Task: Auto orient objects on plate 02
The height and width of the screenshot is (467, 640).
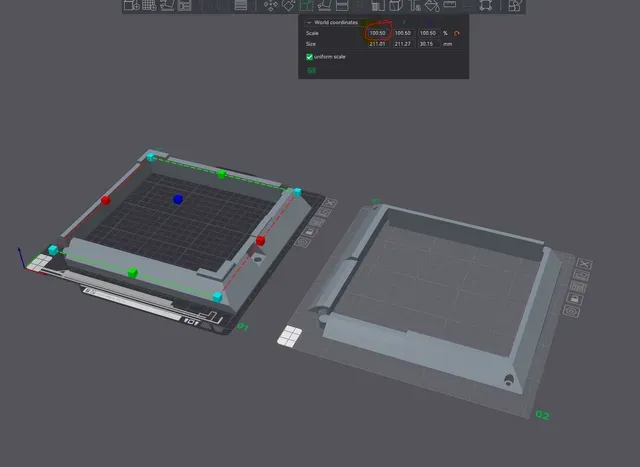Action: (x=581, y=275)
